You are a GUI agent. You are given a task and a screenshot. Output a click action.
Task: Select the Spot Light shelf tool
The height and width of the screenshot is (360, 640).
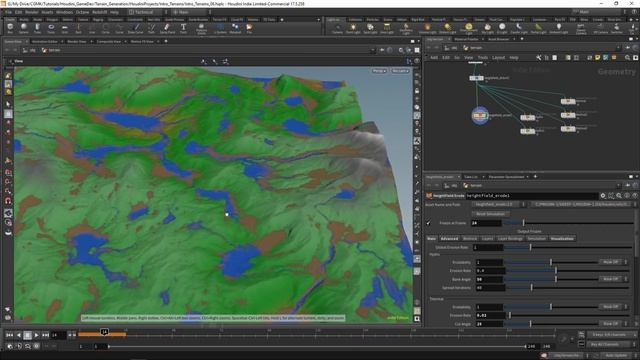[370, 28]
